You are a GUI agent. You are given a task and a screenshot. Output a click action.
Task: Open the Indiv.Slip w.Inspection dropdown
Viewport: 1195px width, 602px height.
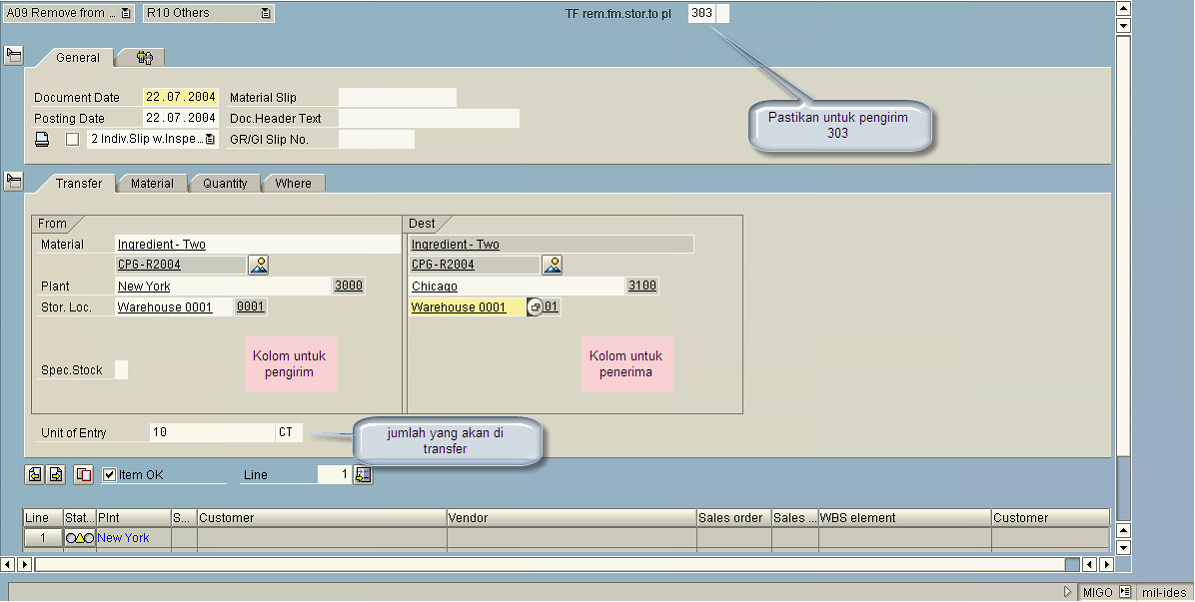pos(210,140)
